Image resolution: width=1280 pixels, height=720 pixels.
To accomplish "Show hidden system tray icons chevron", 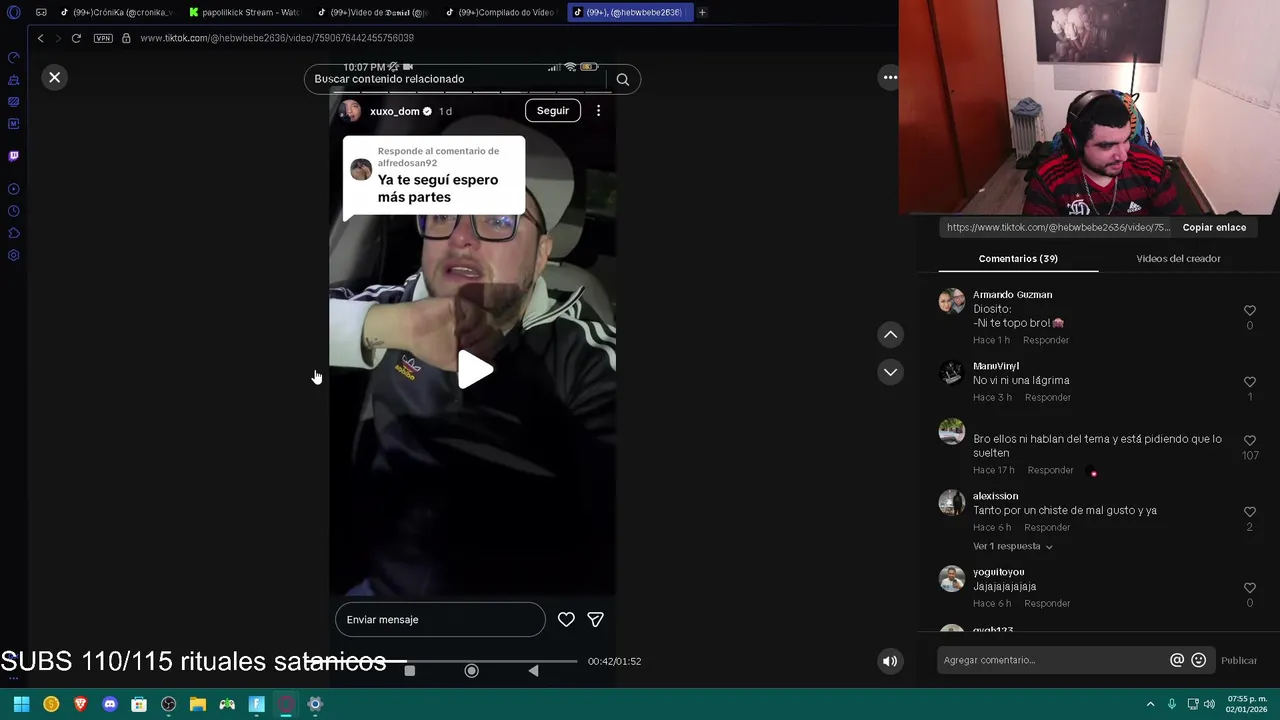I will point(1150,704).
